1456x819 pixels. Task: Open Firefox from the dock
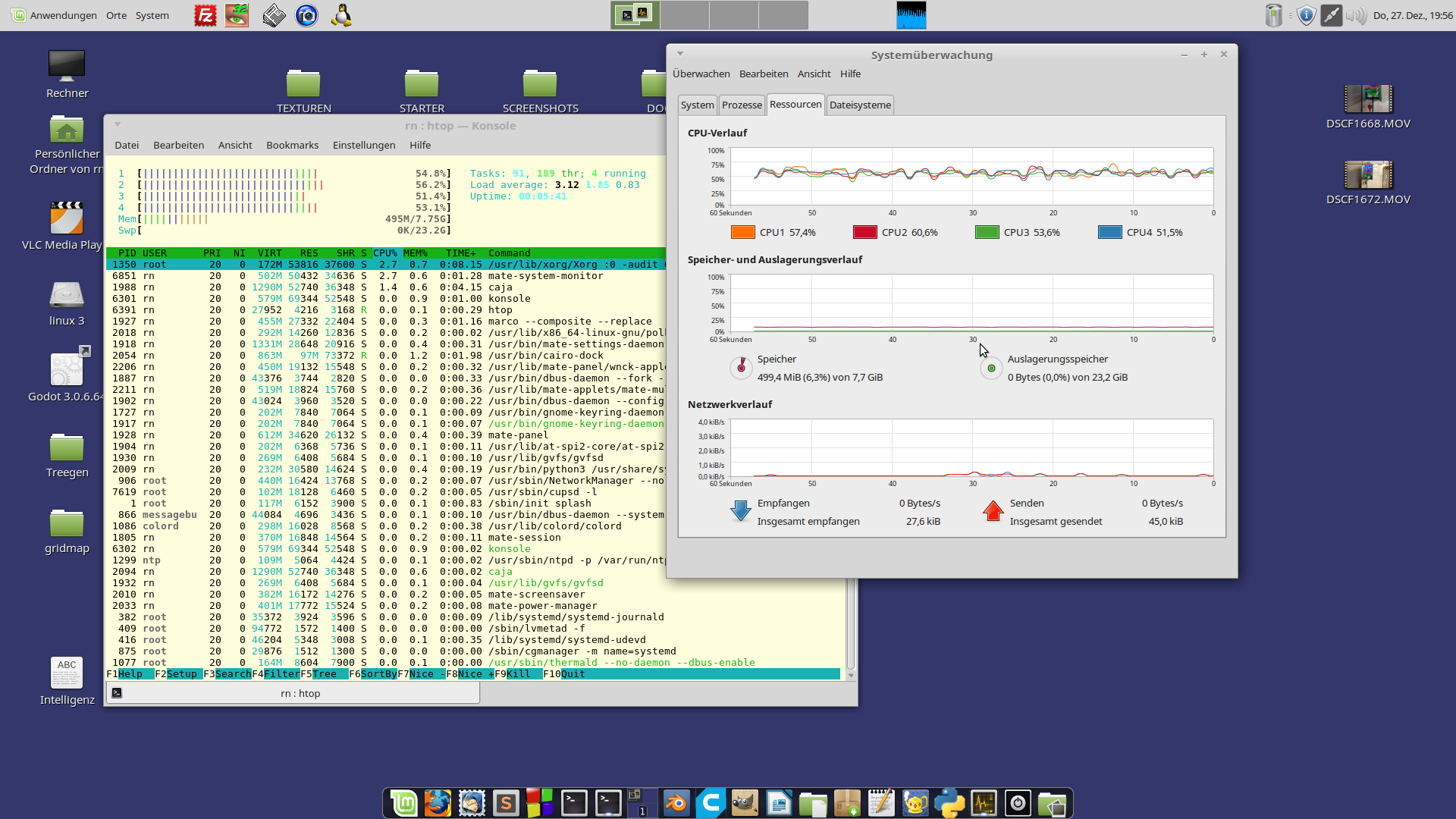click(438, 803)
